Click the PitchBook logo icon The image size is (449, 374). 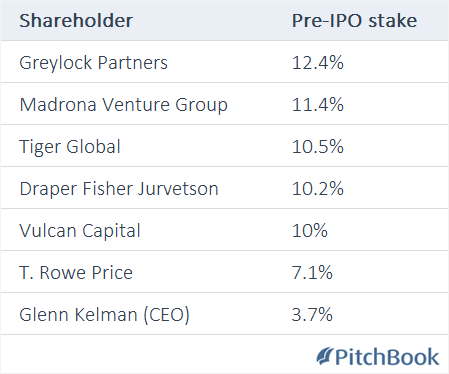[x=325, y=356]
